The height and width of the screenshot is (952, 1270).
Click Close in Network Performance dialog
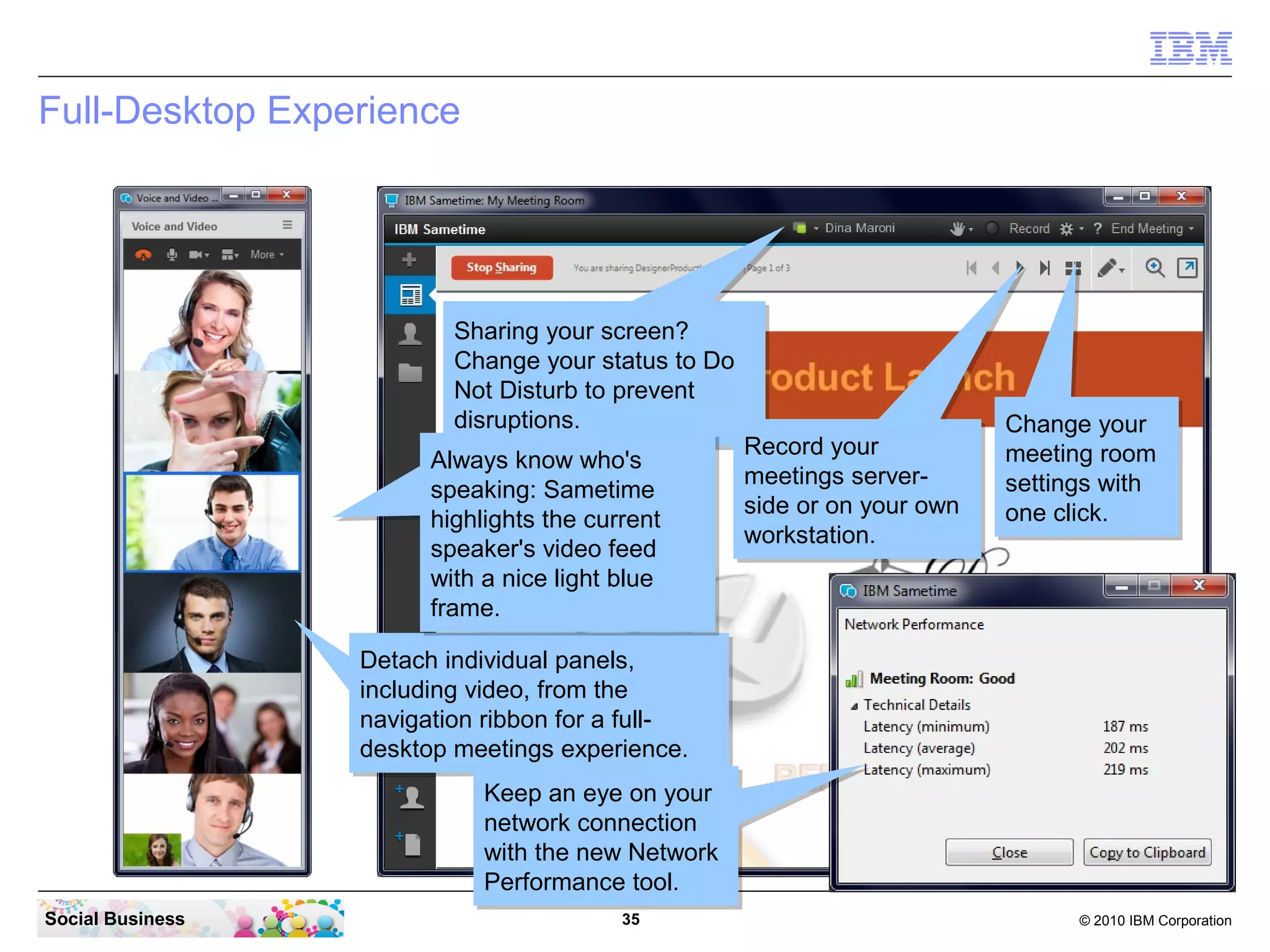pyautogui.click(x=1009, y=852)
